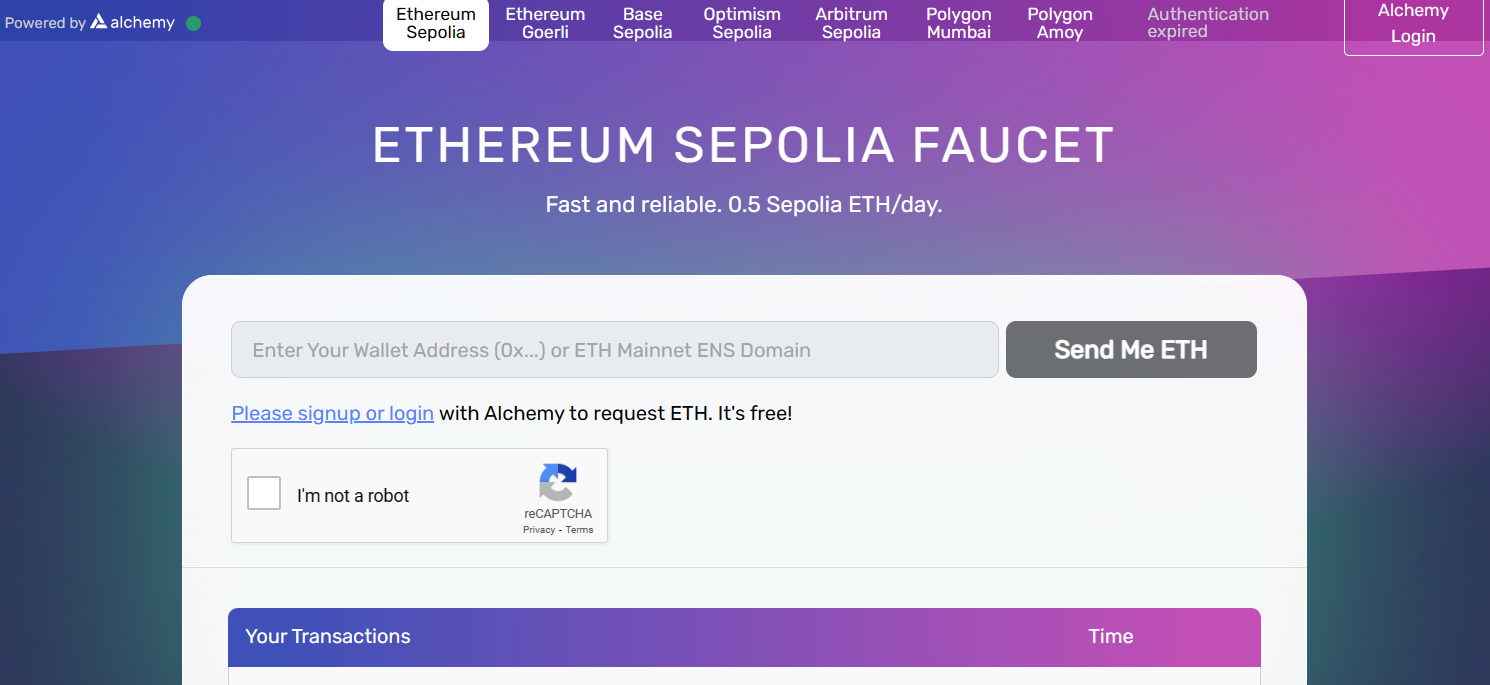Check the I'm not a robot box
This screenshot has height=685, width=1490.
point(264,494)
